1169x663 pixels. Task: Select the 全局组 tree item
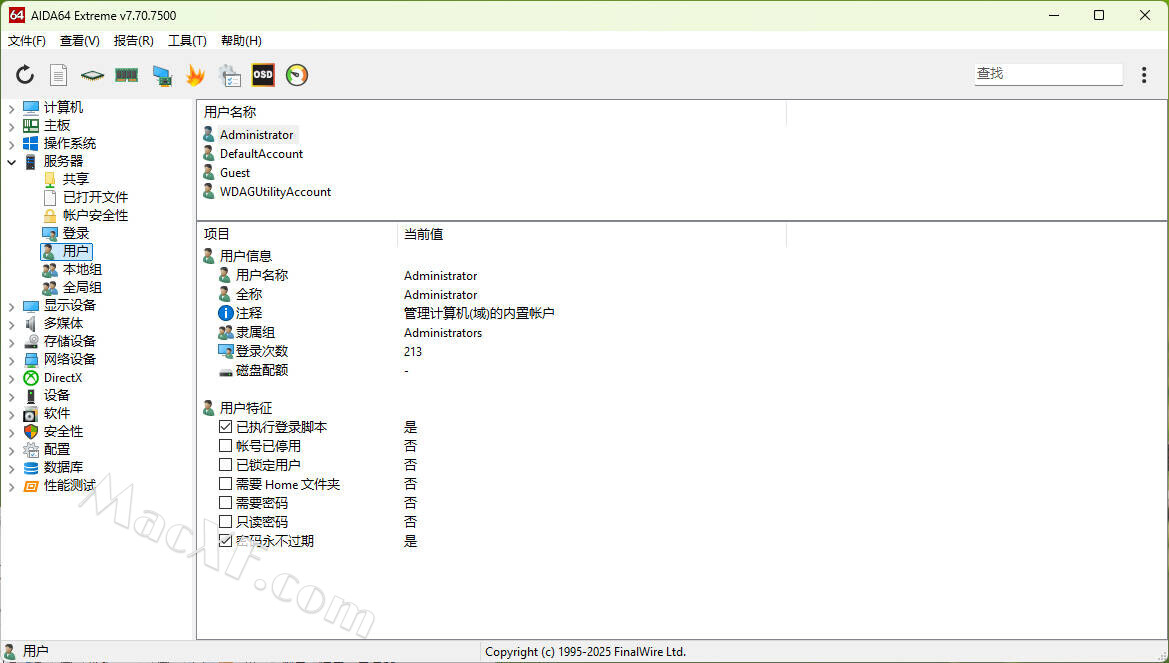click(82, 287)
